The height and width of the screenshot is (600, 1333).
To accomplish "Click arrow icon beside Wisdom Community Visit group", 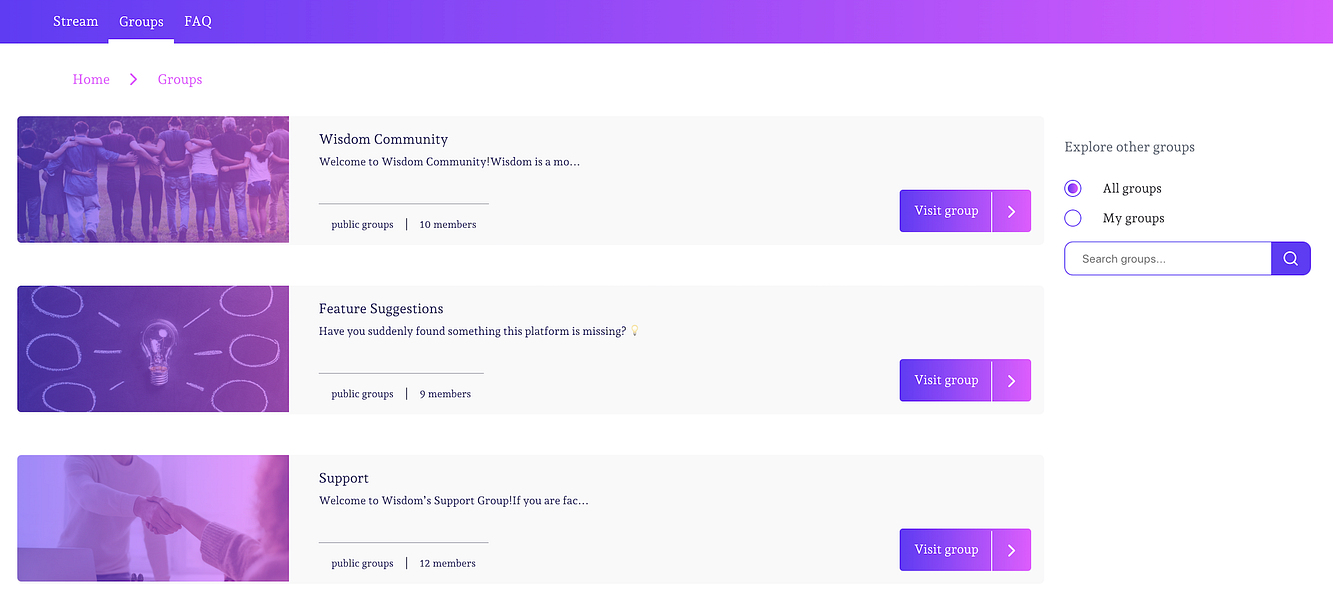I will 1011,211.
